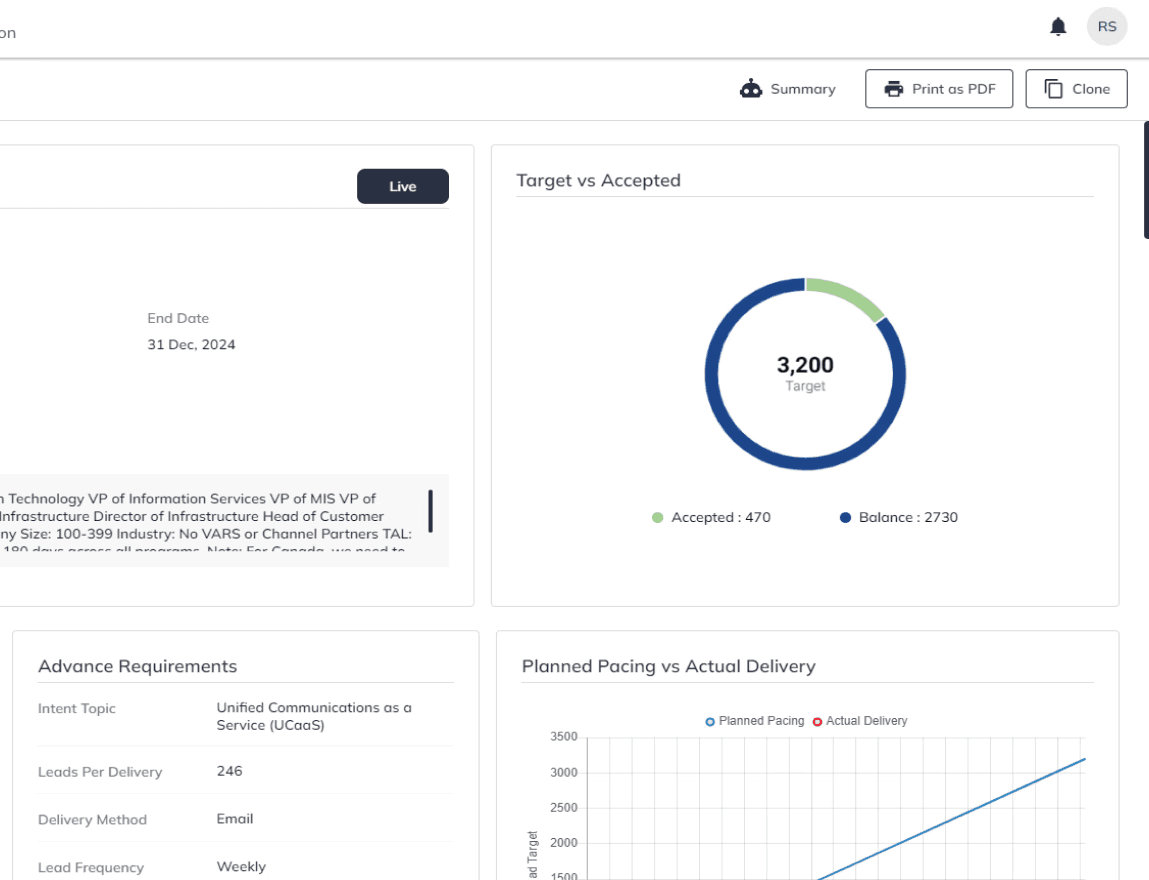
Task: Click the Delivery Method label
Action: [92, 819]
